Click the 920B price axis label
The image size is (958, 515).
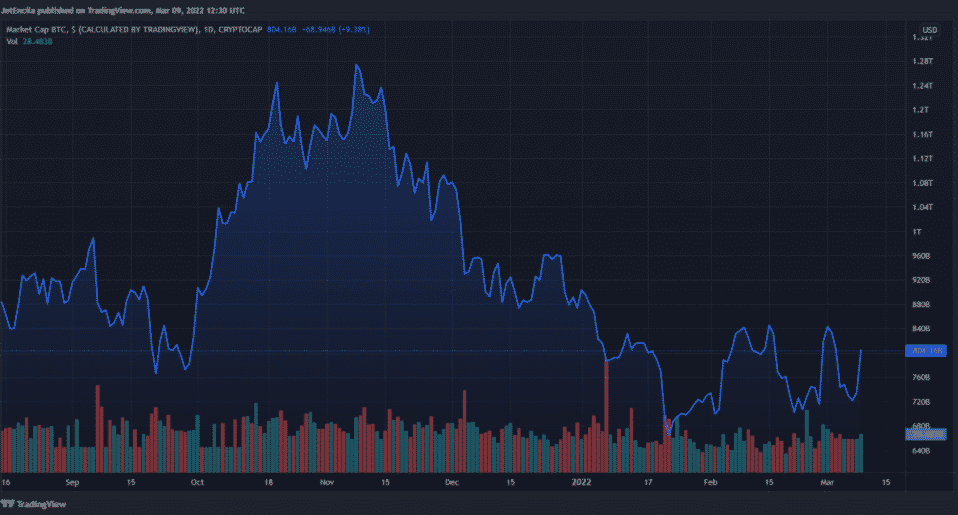921,280
